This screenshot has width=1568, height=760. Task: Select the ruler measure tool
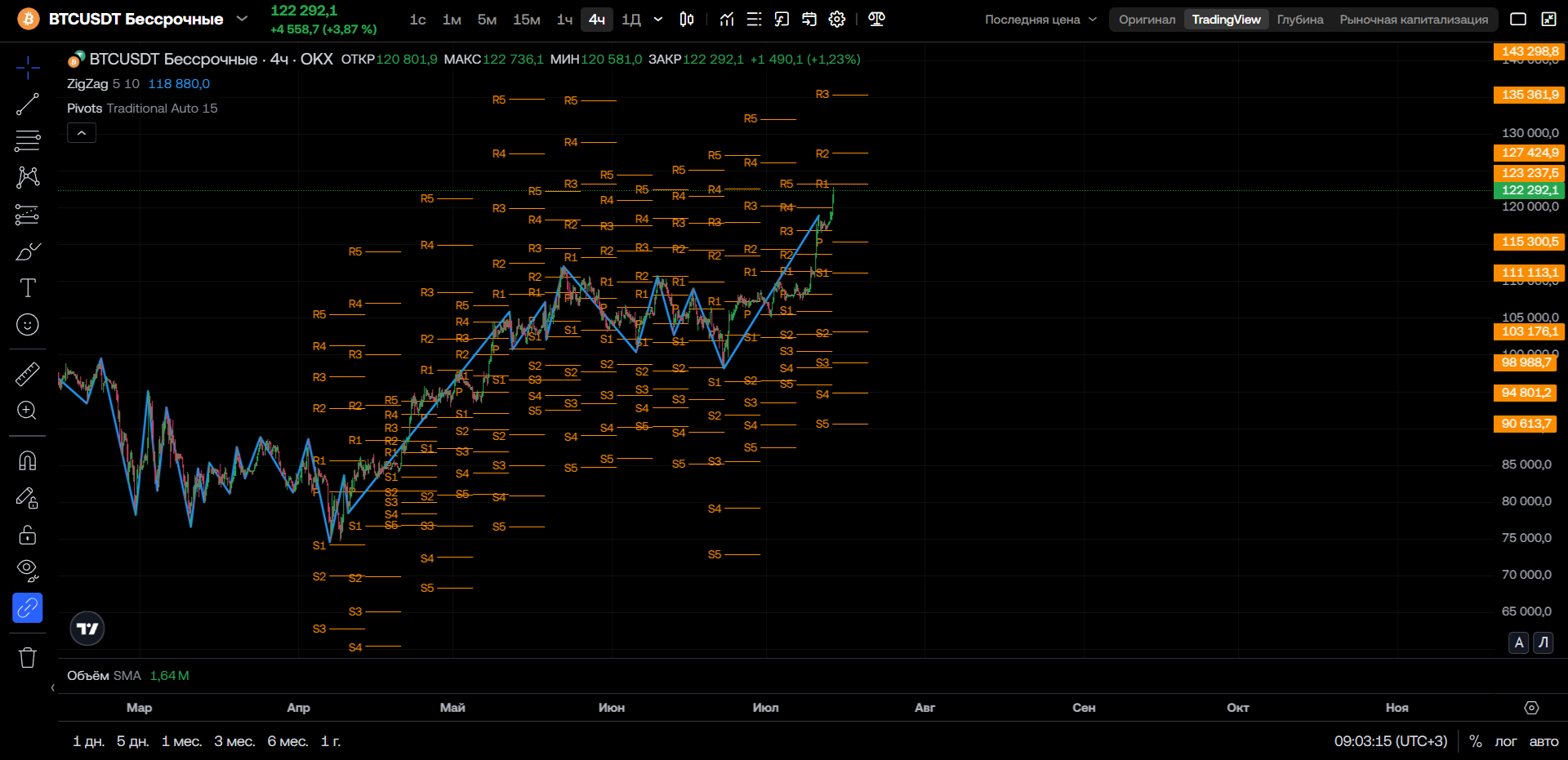click(28, 374)
